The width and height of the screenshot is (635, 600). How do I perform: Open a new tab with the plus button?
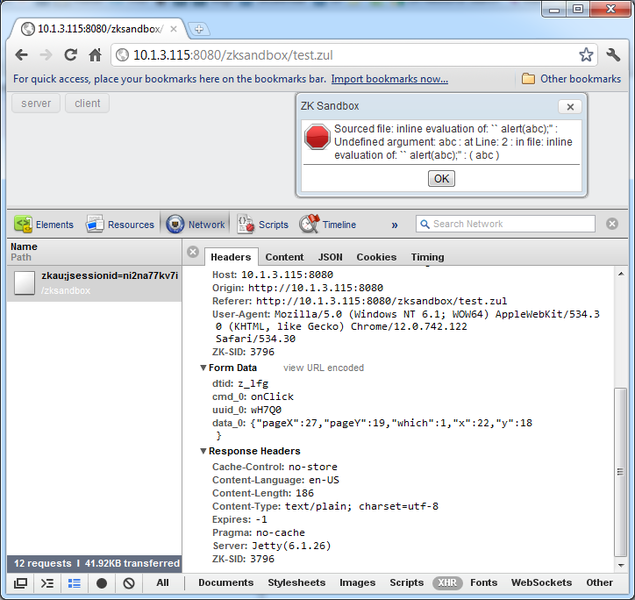tap(199, 29)
